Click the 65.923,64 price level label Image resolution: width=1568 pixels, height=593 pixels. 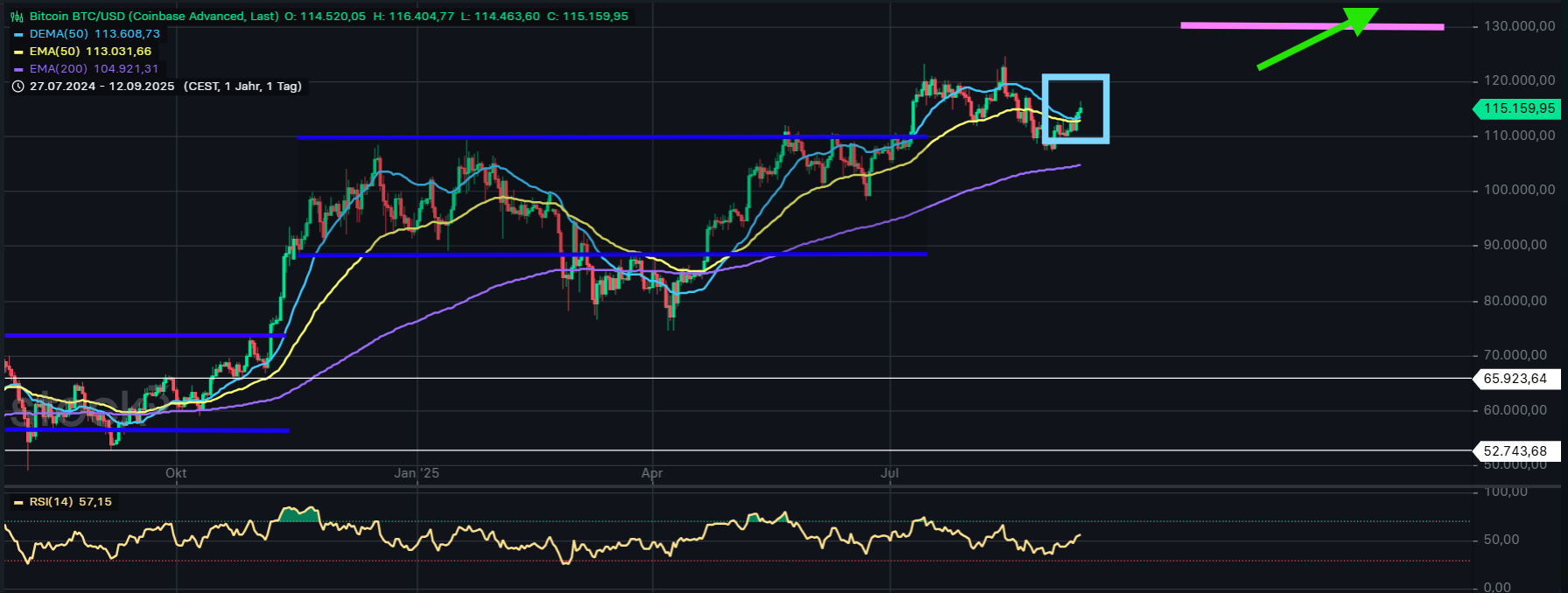click(x=1515, y=379)
